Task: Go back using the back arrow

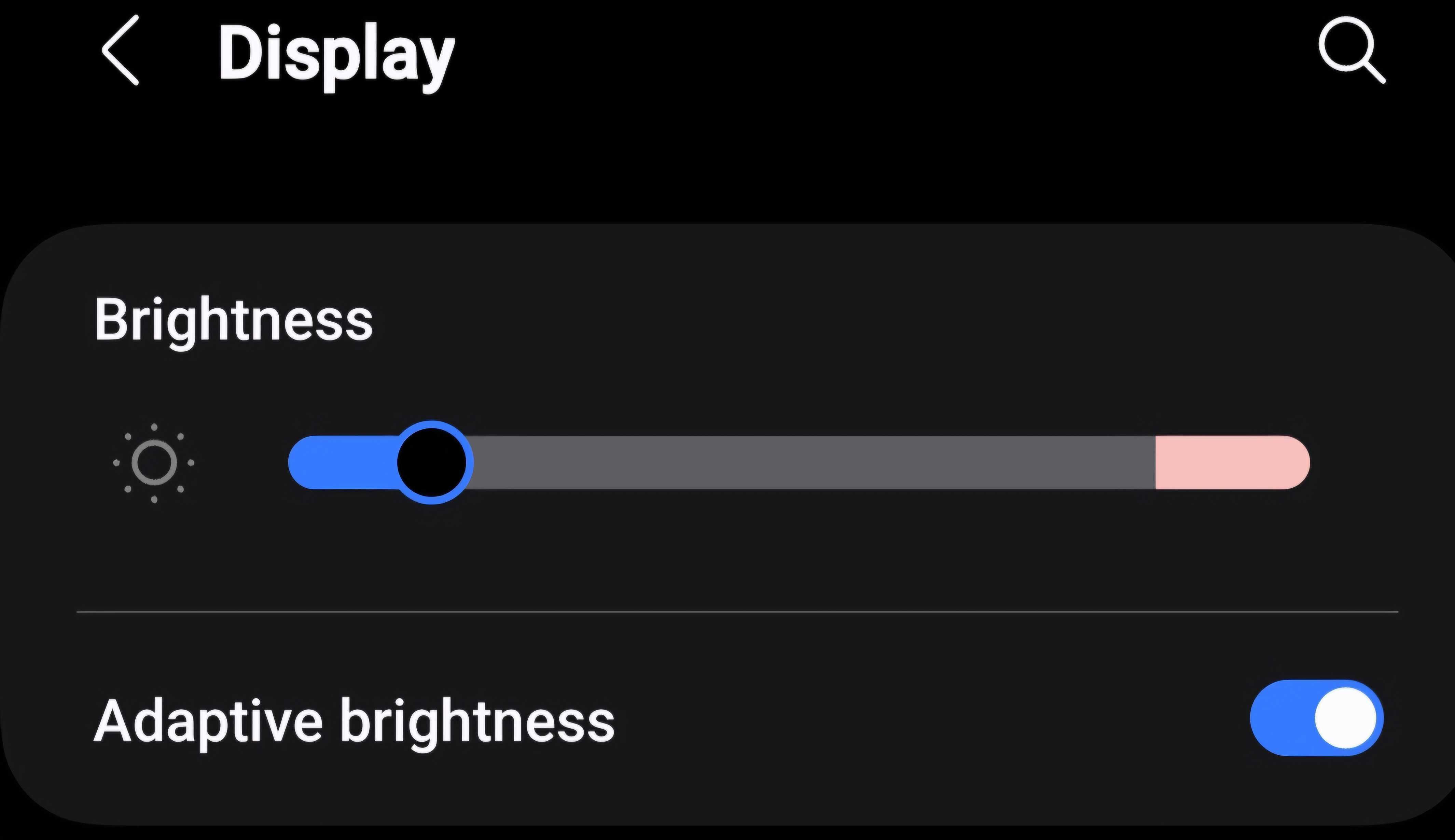Action: pos(121,51)
